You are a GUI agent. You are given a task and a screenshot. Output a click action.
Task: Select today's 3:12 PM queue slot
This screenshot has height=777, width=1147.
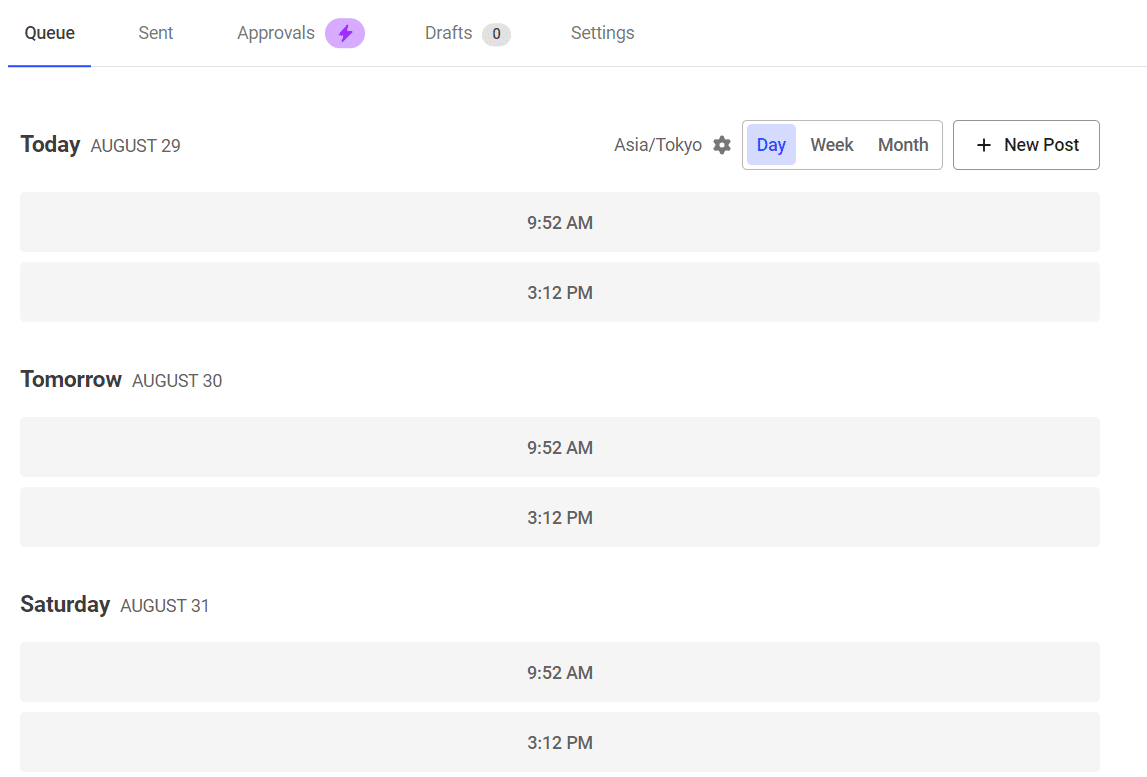(x=560, y=292)
